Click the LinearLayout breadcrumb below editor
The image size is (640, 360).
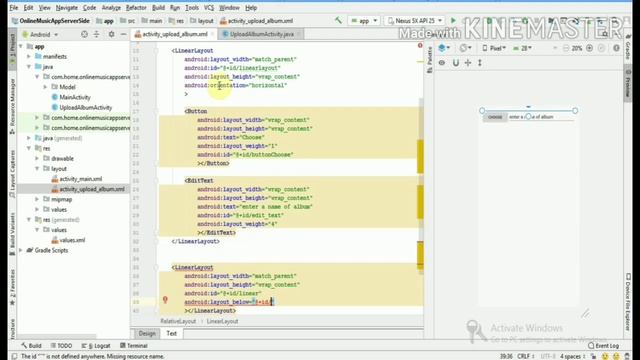222,321
